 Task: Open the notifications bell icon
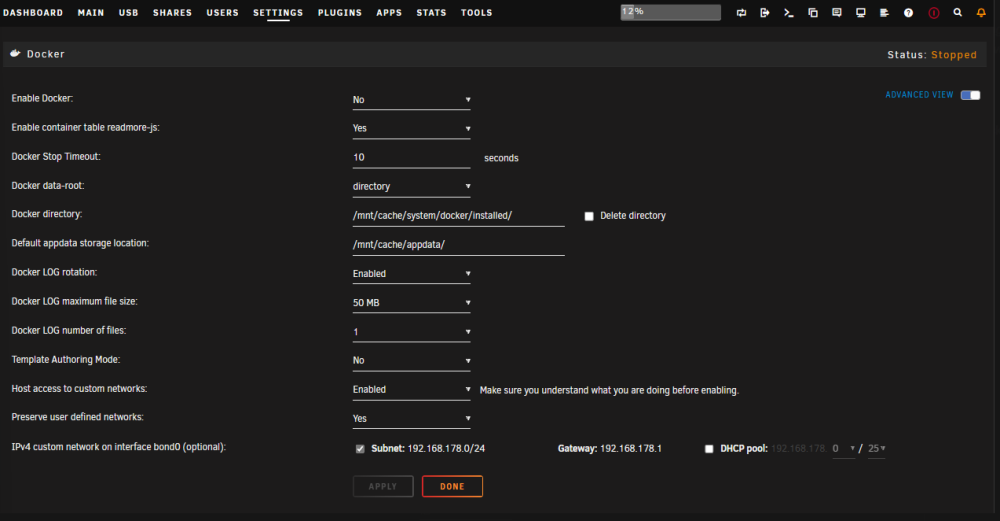(x=981, y=13)
